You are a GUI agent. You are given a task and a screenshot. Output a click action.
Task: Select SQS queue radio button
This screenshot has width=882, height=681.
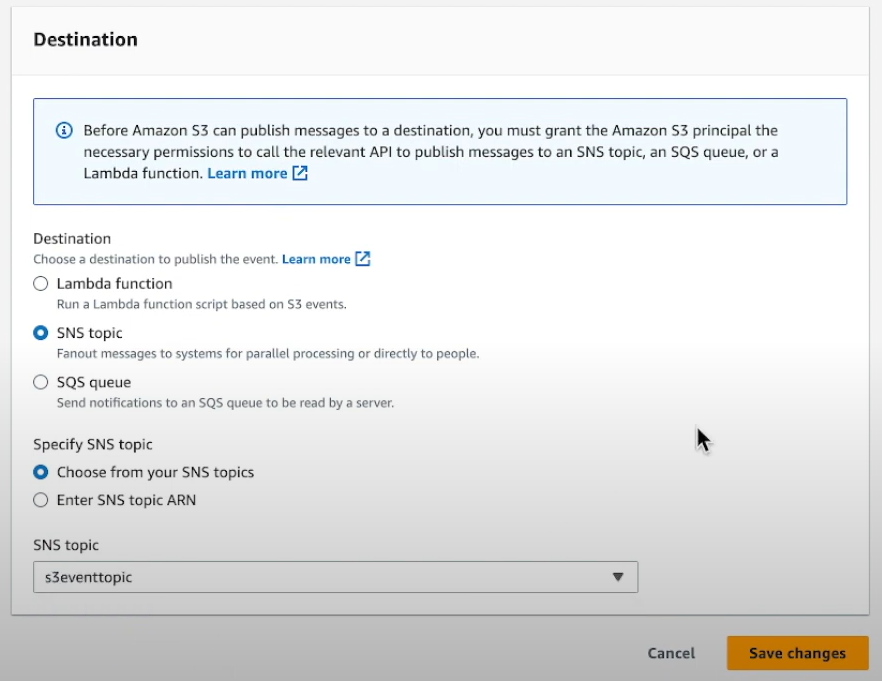[40, 382]
